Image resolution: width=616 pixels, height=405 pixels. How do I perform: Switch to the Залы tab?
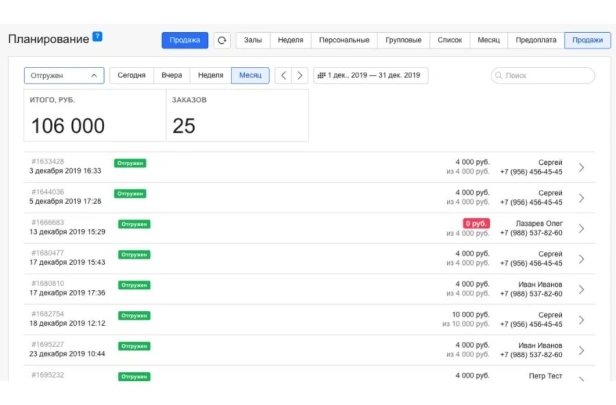click(x=253, y=40)
